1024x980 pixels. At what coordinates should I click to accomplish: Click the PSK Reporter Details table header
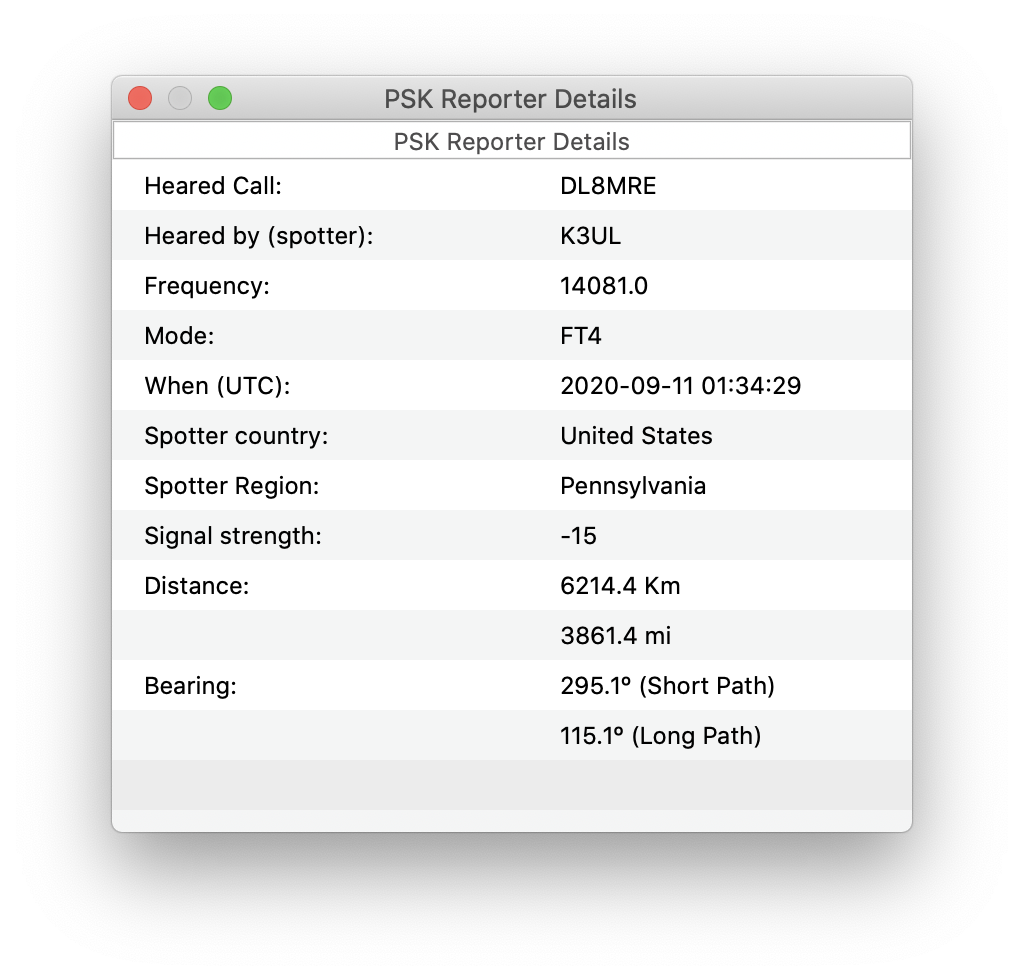click(x=512, y=141)
